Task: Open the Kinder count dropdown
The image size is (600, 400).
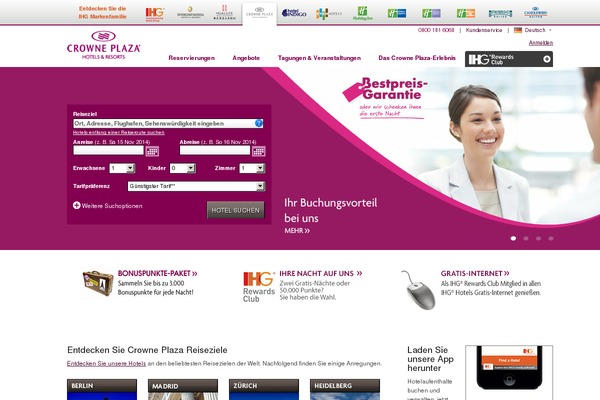Action: 183,168
